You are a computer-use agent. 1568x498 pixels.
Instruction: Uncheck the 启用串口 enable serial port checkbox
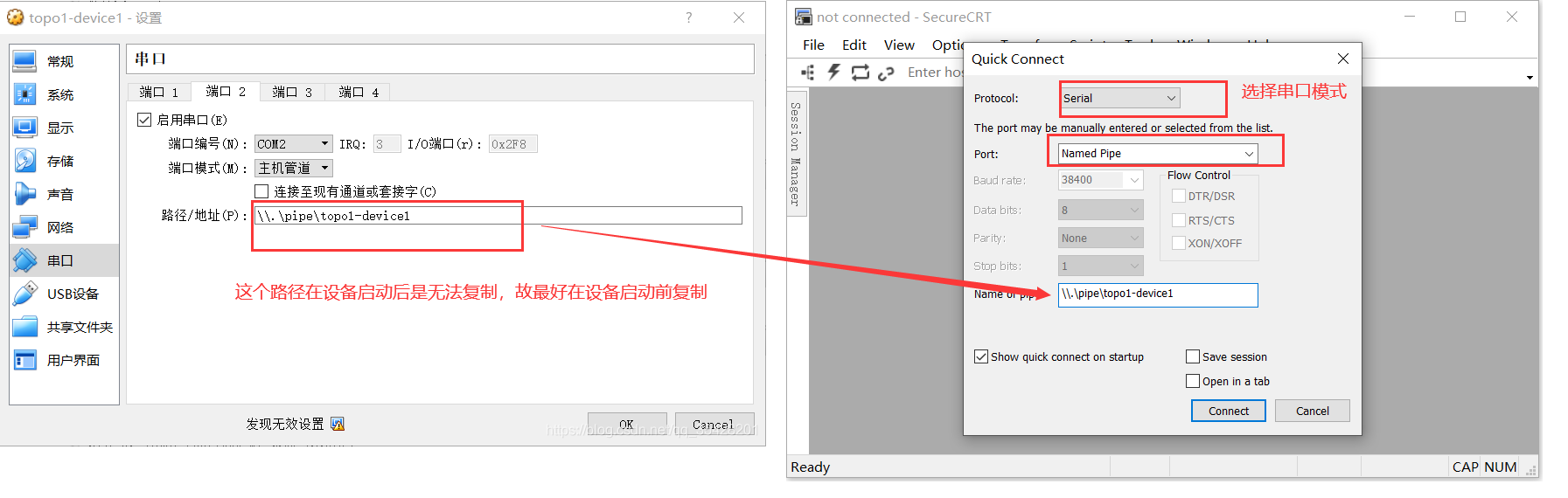tap(144, 120)
